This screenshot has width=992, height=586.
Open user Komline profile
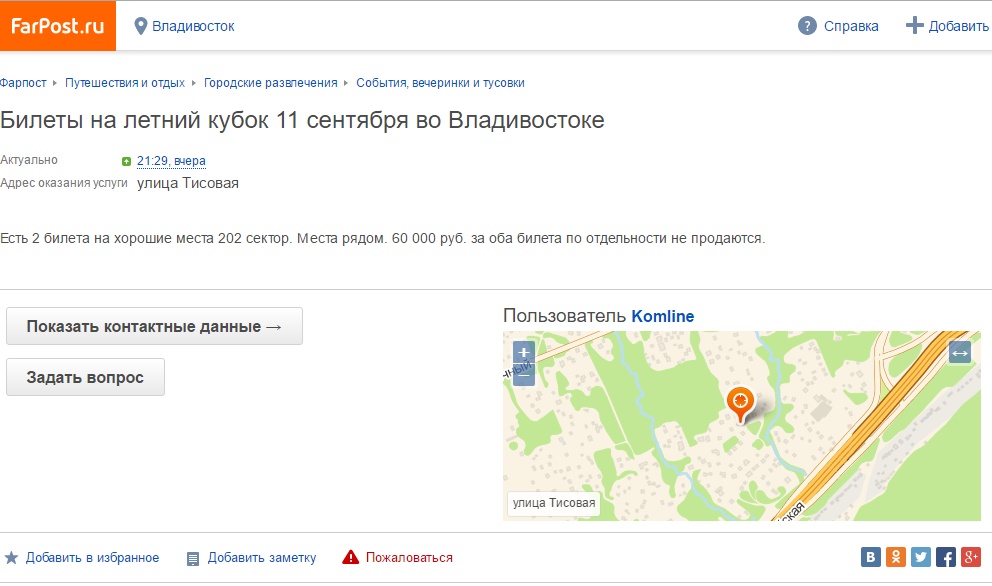[x=662, y=316]
